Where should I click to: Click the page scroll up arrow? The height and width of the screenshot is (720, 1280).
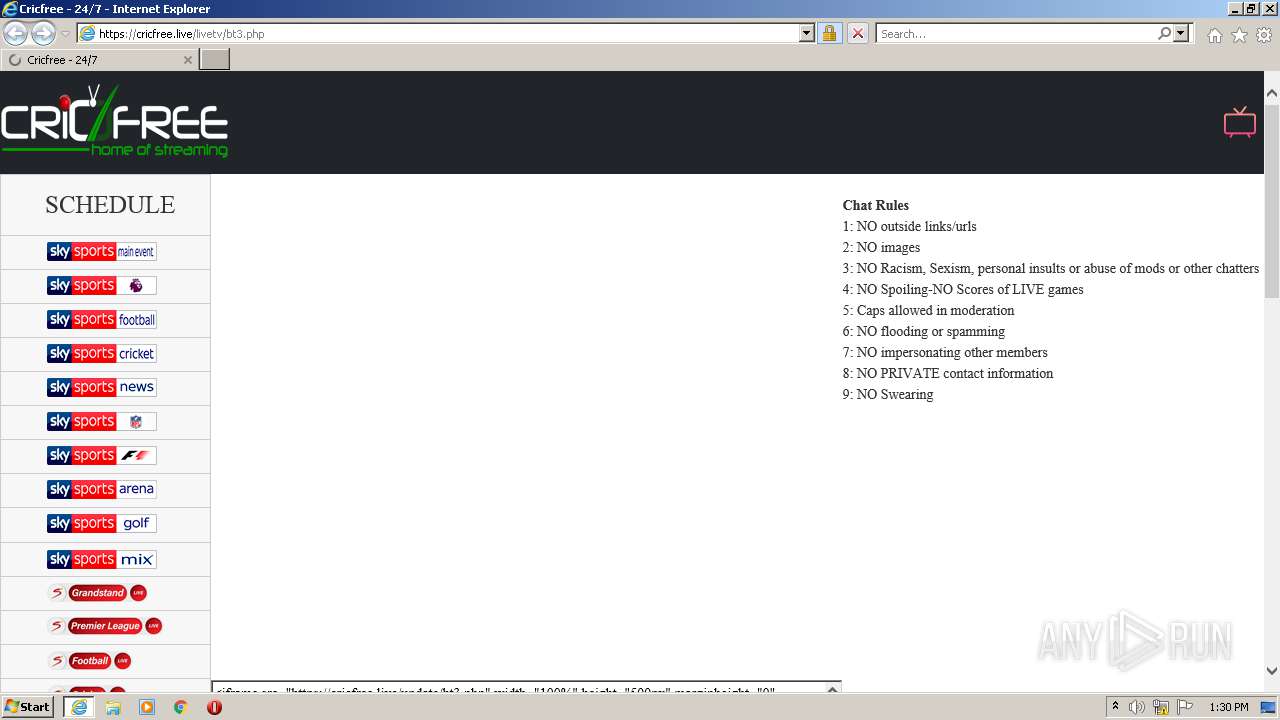tap(1272, 93)
